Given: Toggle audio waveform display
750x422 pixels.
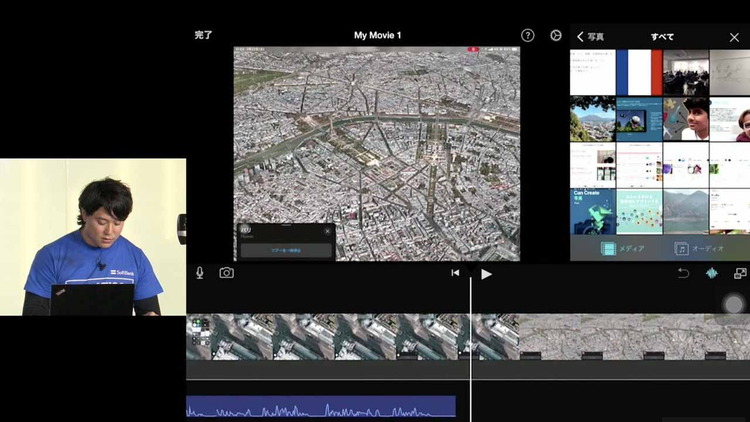Looking at the screenshot, I should click(712, 273).
